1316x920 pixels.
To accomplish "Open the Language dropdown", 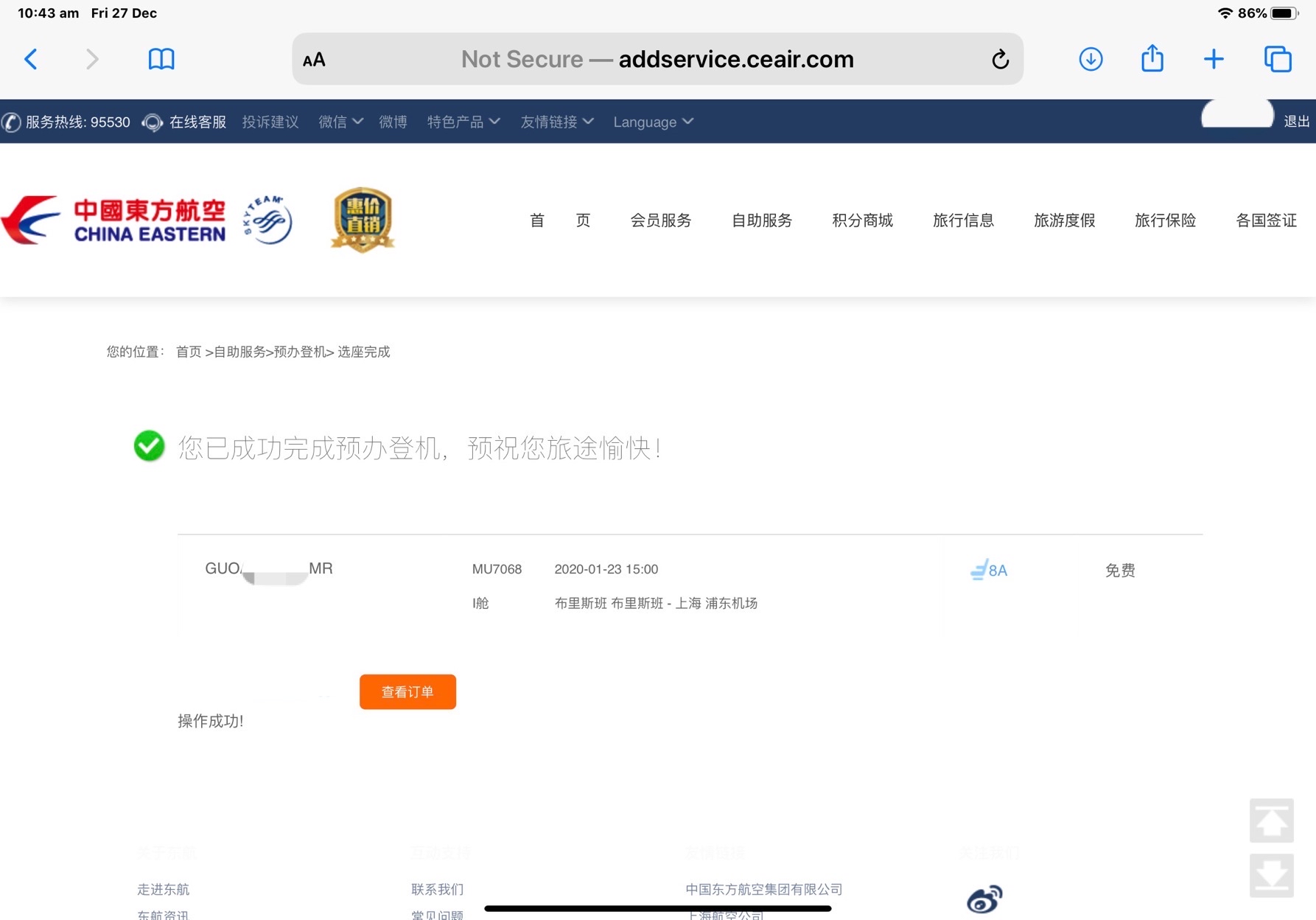I will 653,122.
